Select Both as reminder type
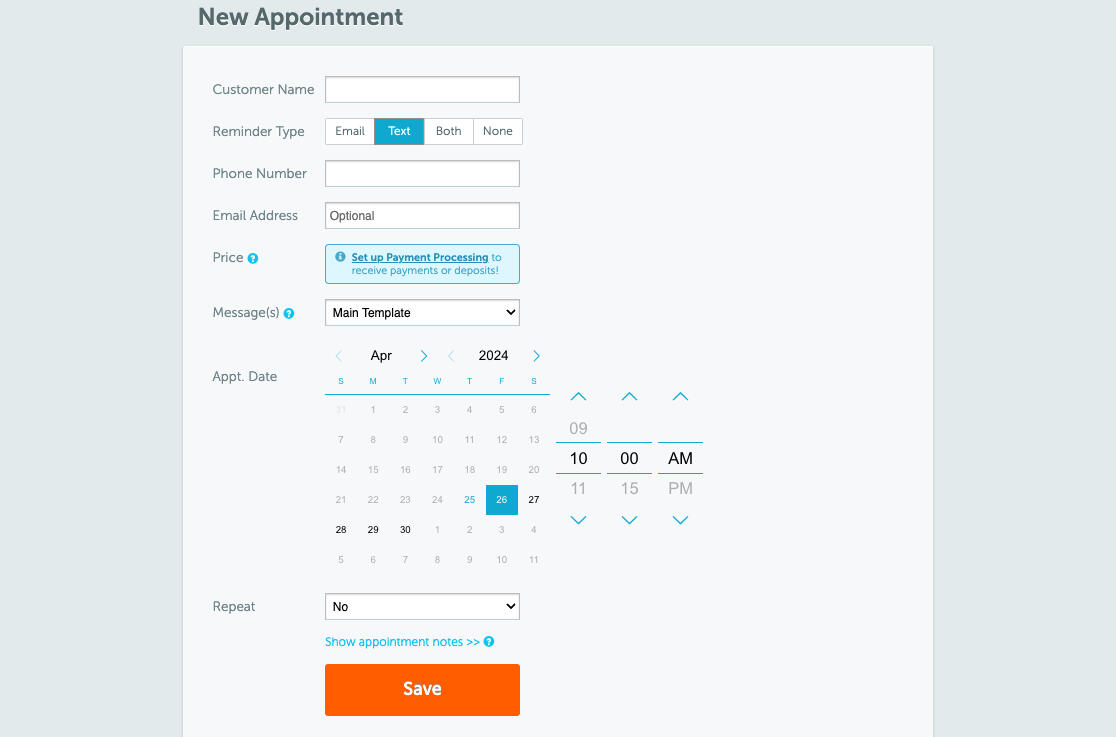Screen dimensions: 1116x737 (x=449, y=131)
